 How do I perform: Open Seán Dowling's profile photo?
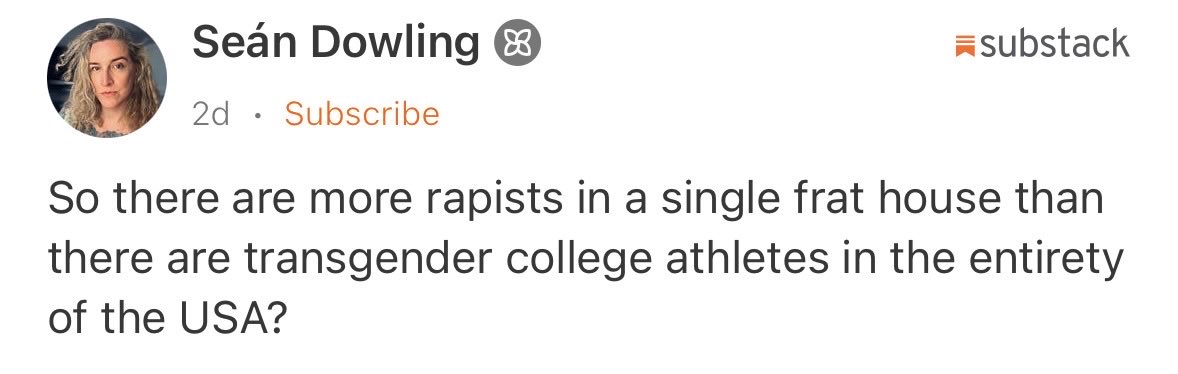107,78
